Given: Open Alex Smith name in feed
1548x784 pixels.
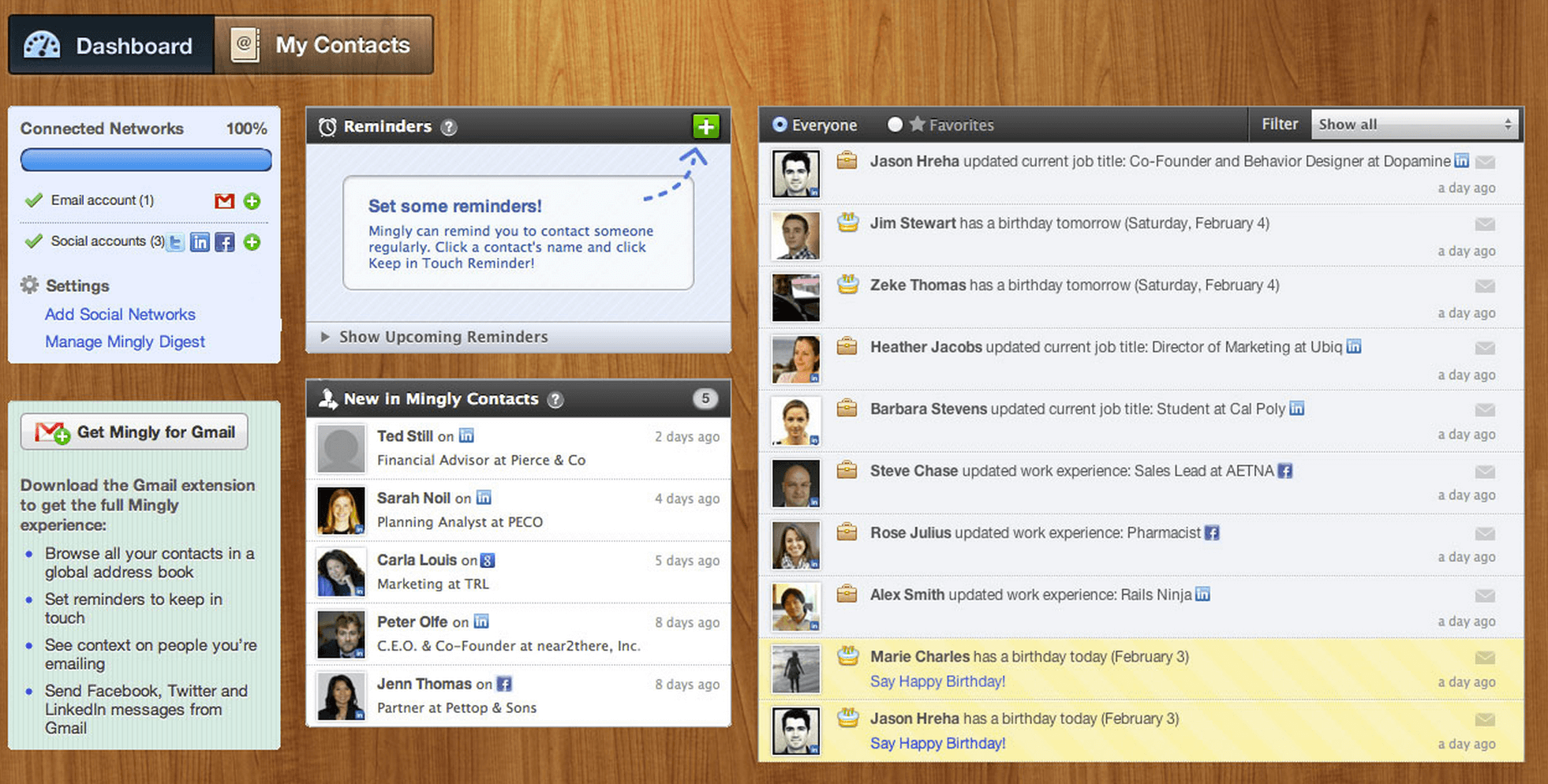Looking at the screenshot, I should tap(907, 595).
